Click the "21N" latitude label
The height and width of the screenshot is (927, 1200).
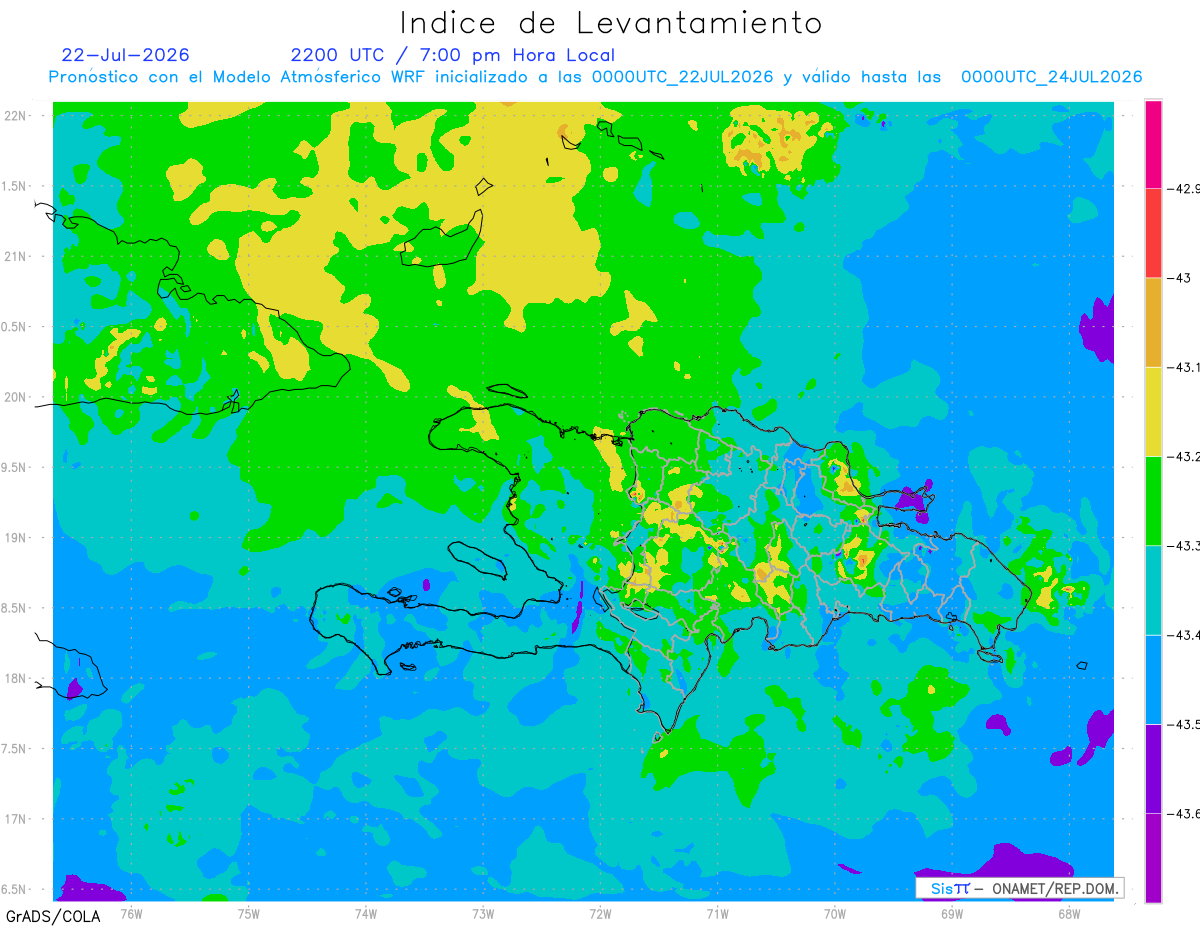click(16, 256)
